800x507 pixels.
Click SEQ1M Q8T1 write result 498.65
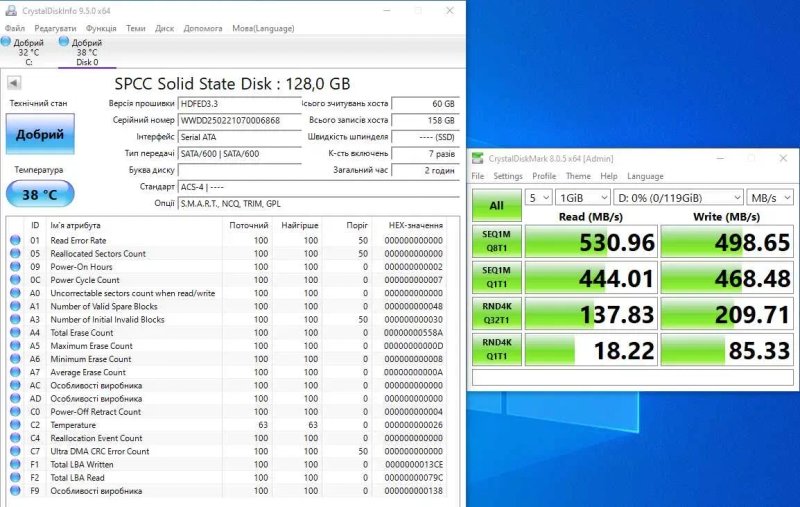click(727, 242)
